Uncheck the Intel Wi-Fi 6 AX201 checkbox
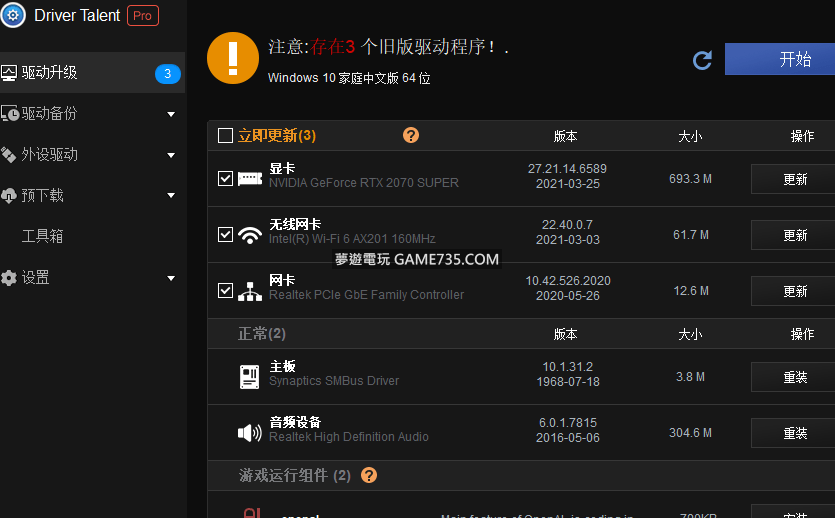835x518 pixels. (x=225, y=235)
